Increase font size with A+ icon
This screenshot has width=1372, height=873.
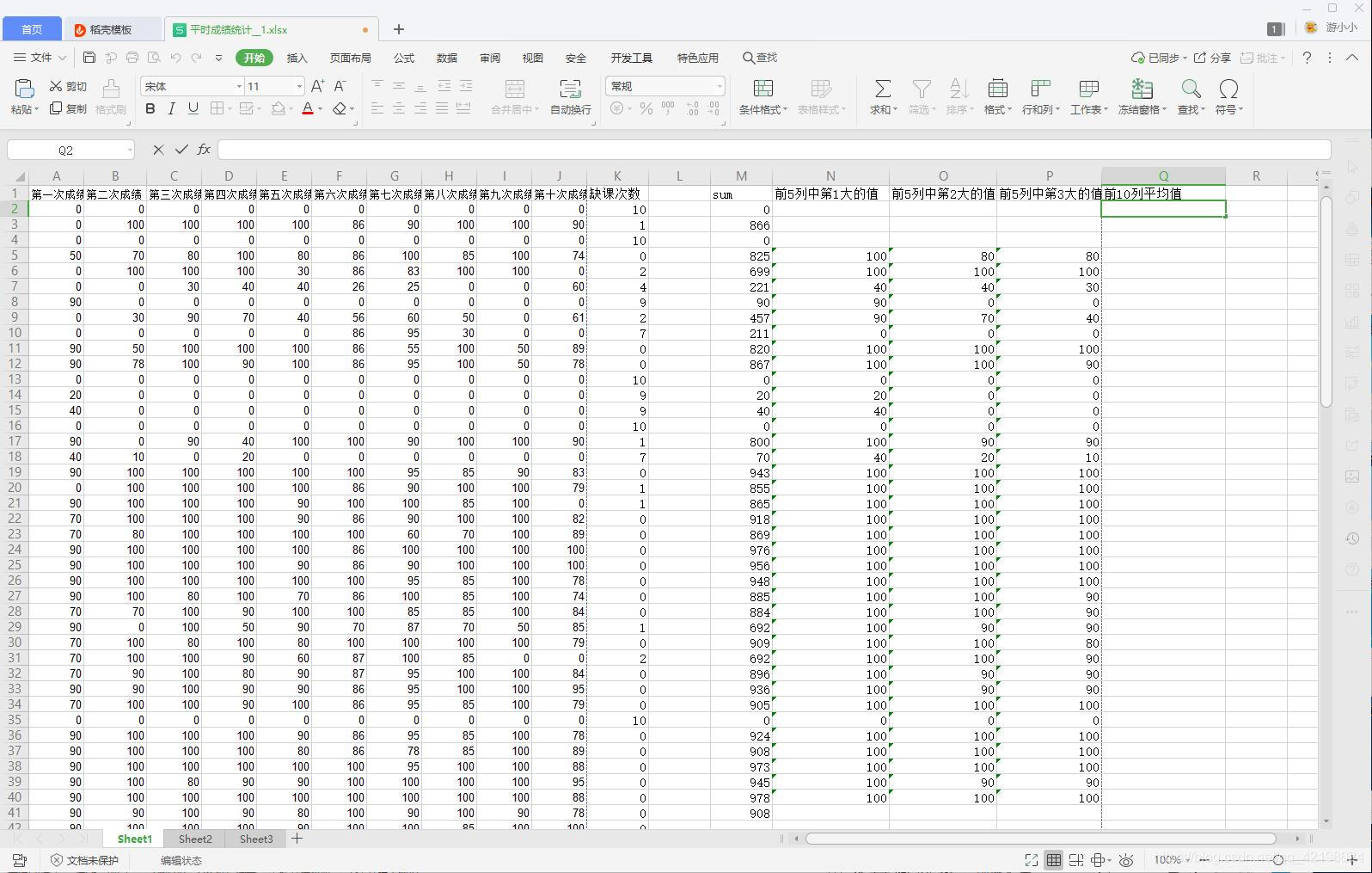click(x=317, y=86)
